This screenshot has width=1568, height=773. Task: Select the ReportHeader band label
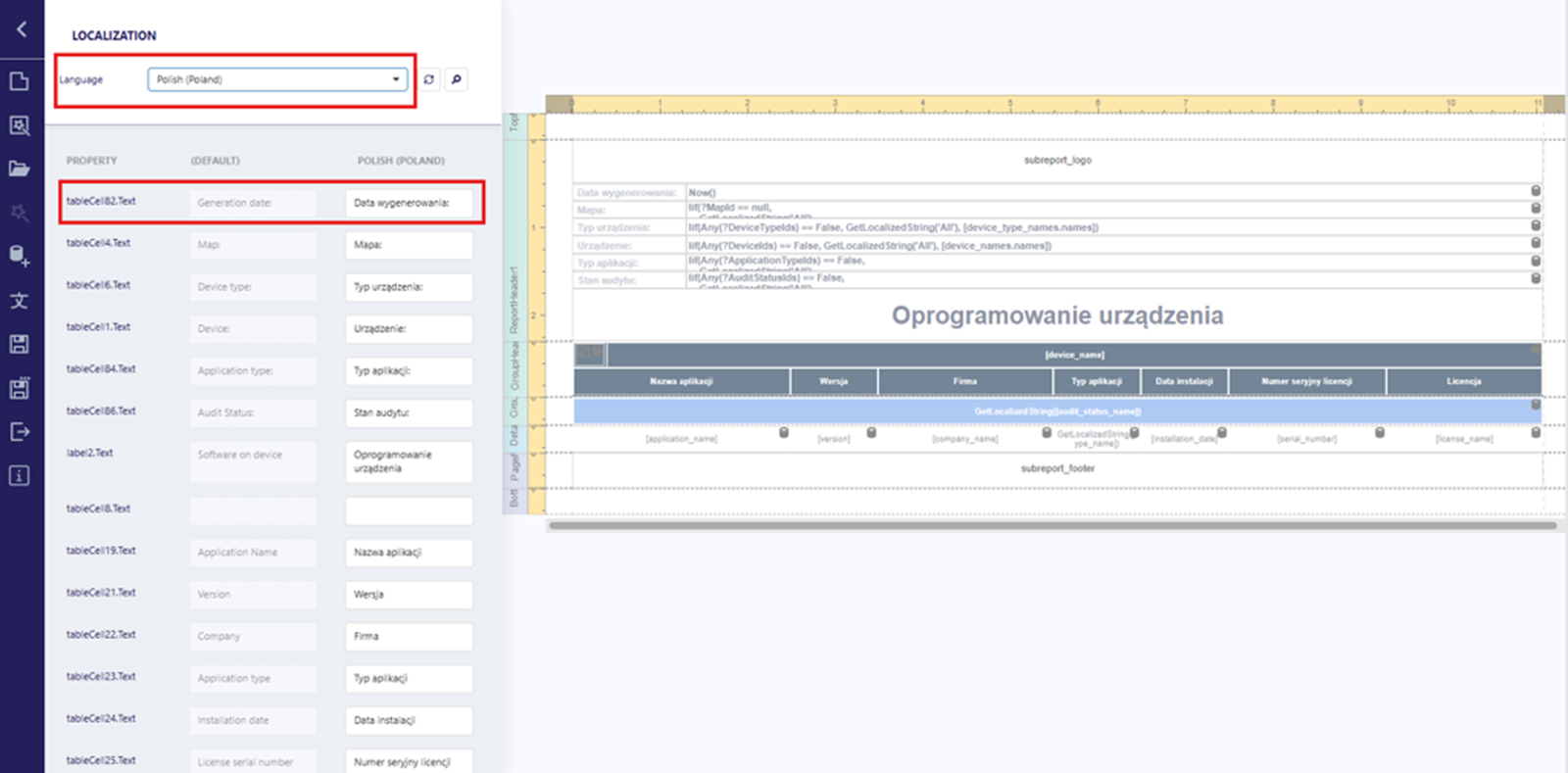tap(513, 299)
